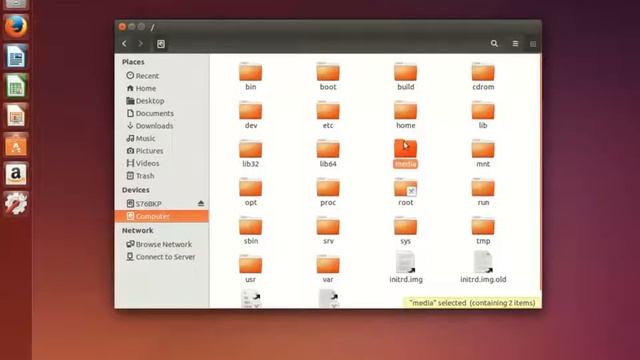Viewport: 640px width, 360px height.
Task: Open Recent in Places sidebar
Action: pyautogui.click(x=142, y=76)
